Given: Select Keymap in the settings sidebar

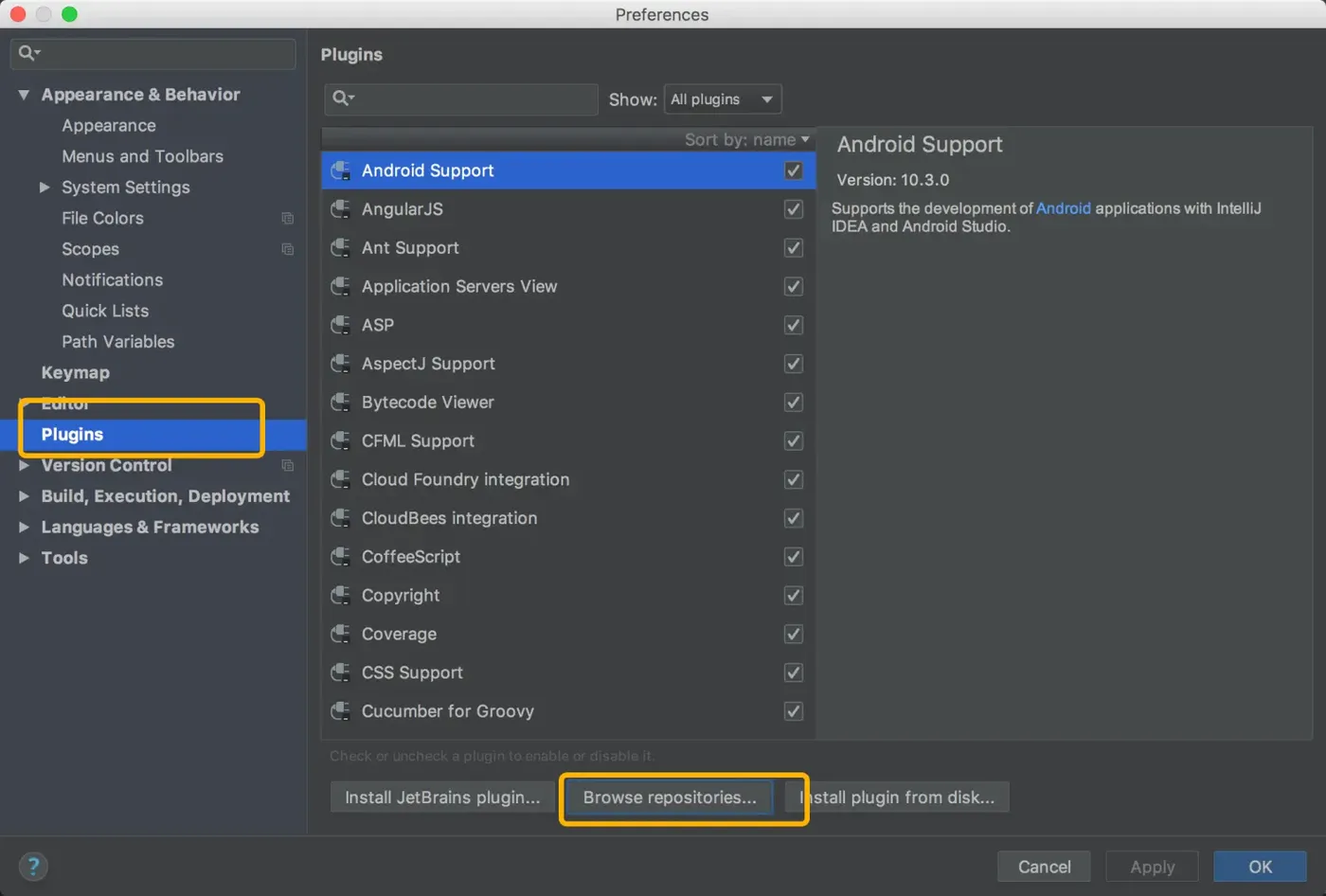Looking at the screenshot, I should click(76, 373).
